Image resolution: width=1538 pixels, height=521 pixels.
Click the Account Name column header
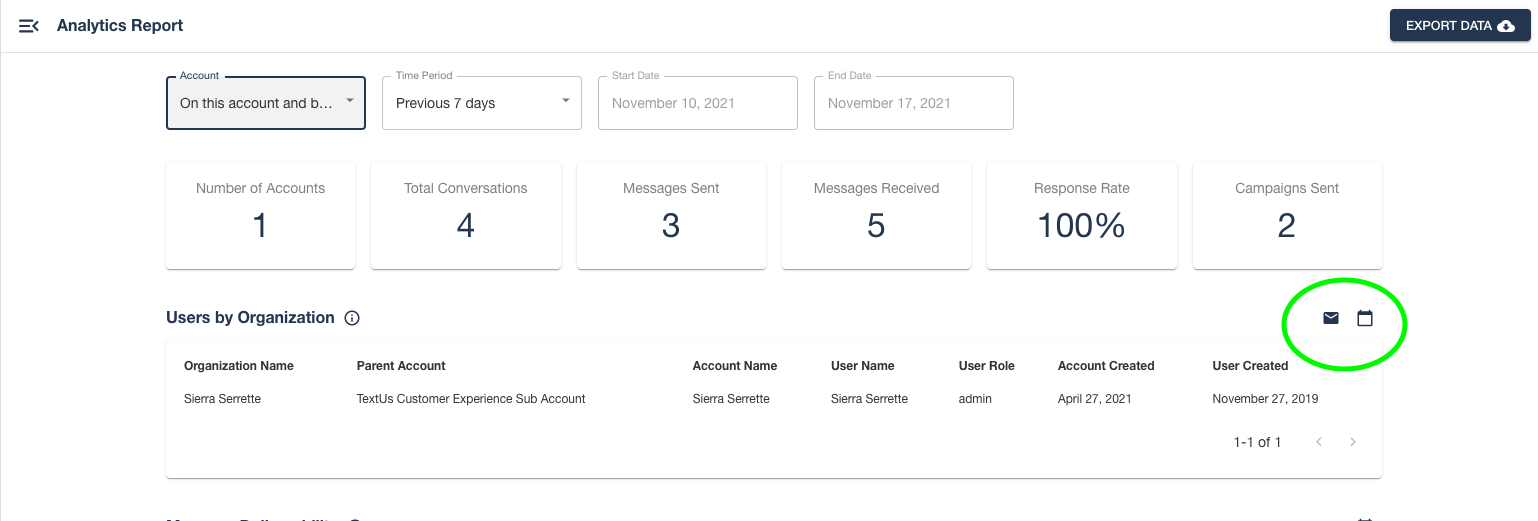pos(735,366)
